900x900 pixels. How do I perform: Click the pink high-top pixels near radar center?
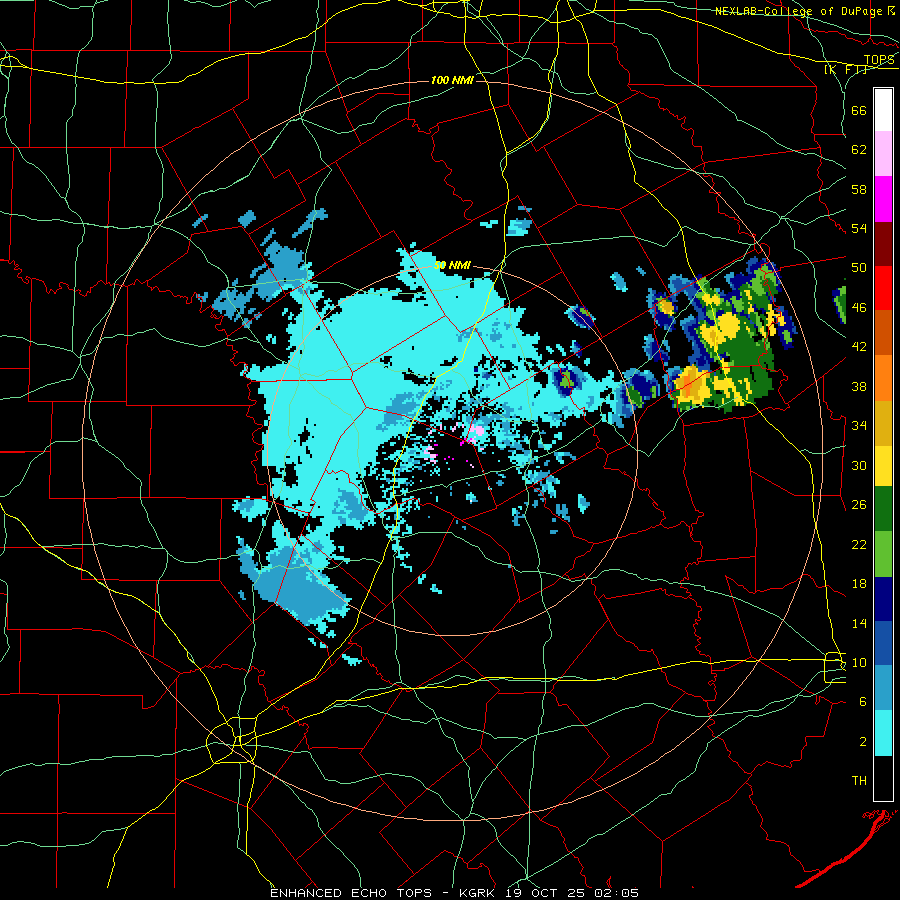(476, 432)
